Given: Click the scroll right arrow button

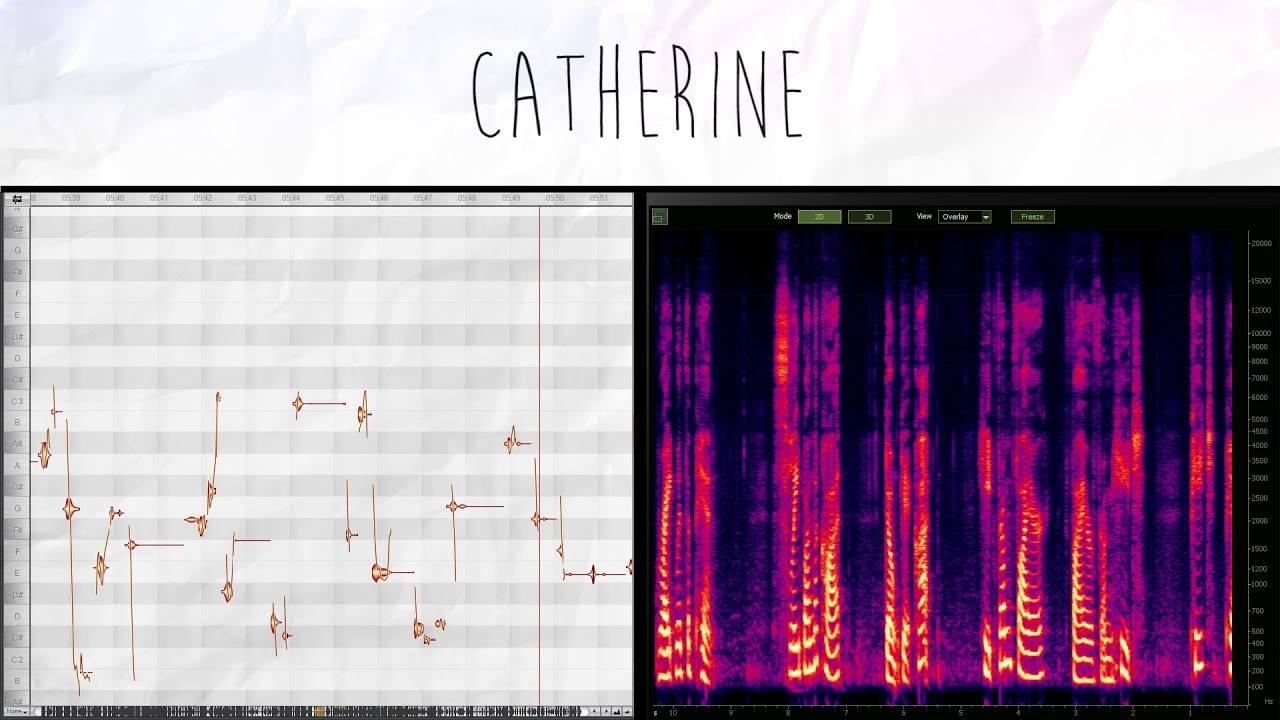Looking at the screenshot, I should pyautogui.click(x=606, y=711).
